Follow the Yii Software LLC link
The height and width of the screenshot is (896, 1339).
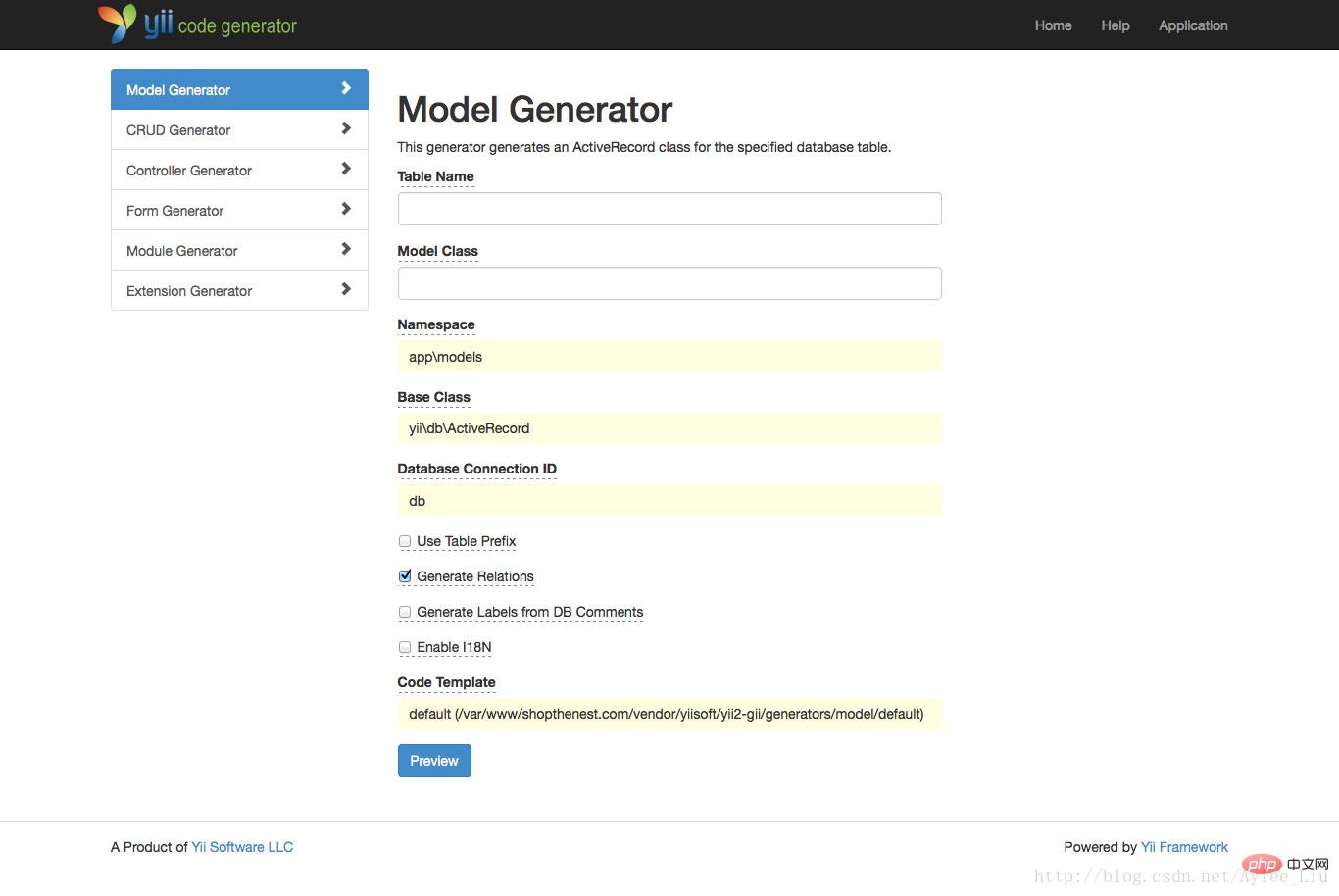tap(242, 847)
